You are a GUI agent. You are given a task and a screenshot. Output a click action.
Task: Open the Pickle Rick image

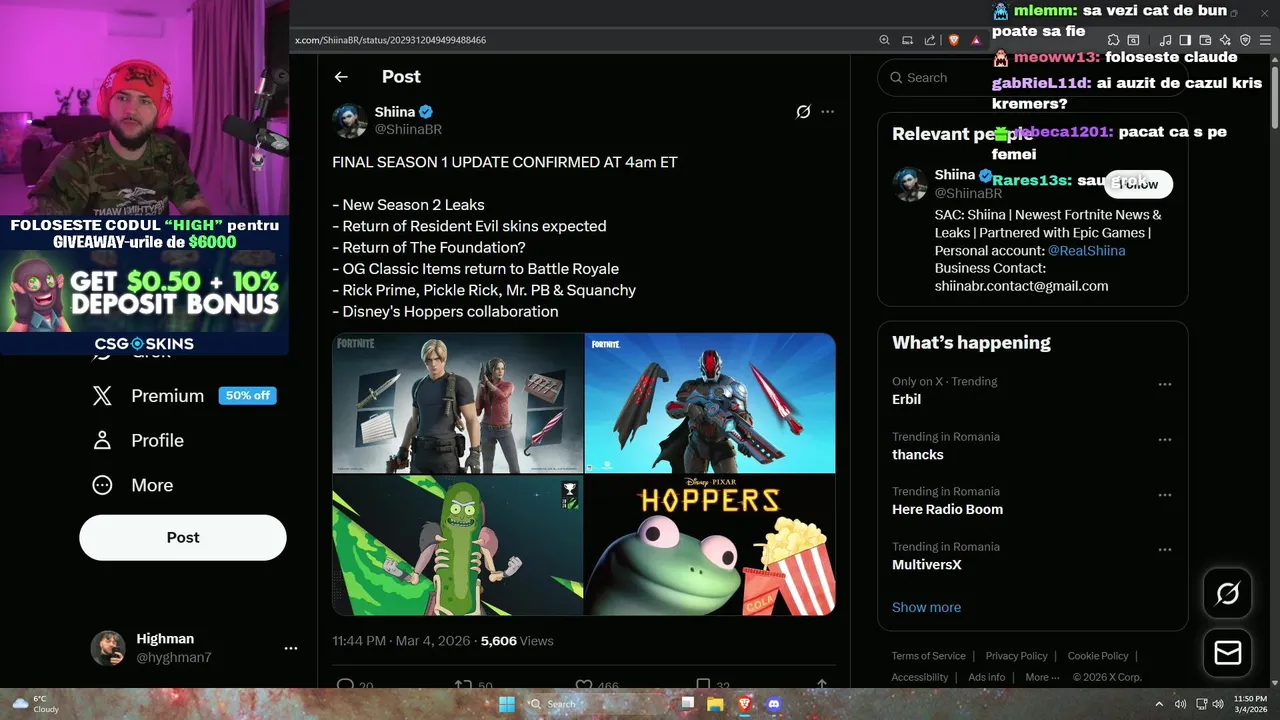tap(458, 545)
